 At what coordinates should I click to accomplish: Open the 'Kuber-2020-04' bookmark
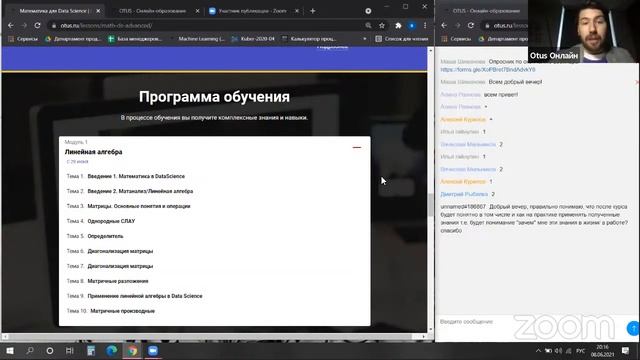coord(253,39)
